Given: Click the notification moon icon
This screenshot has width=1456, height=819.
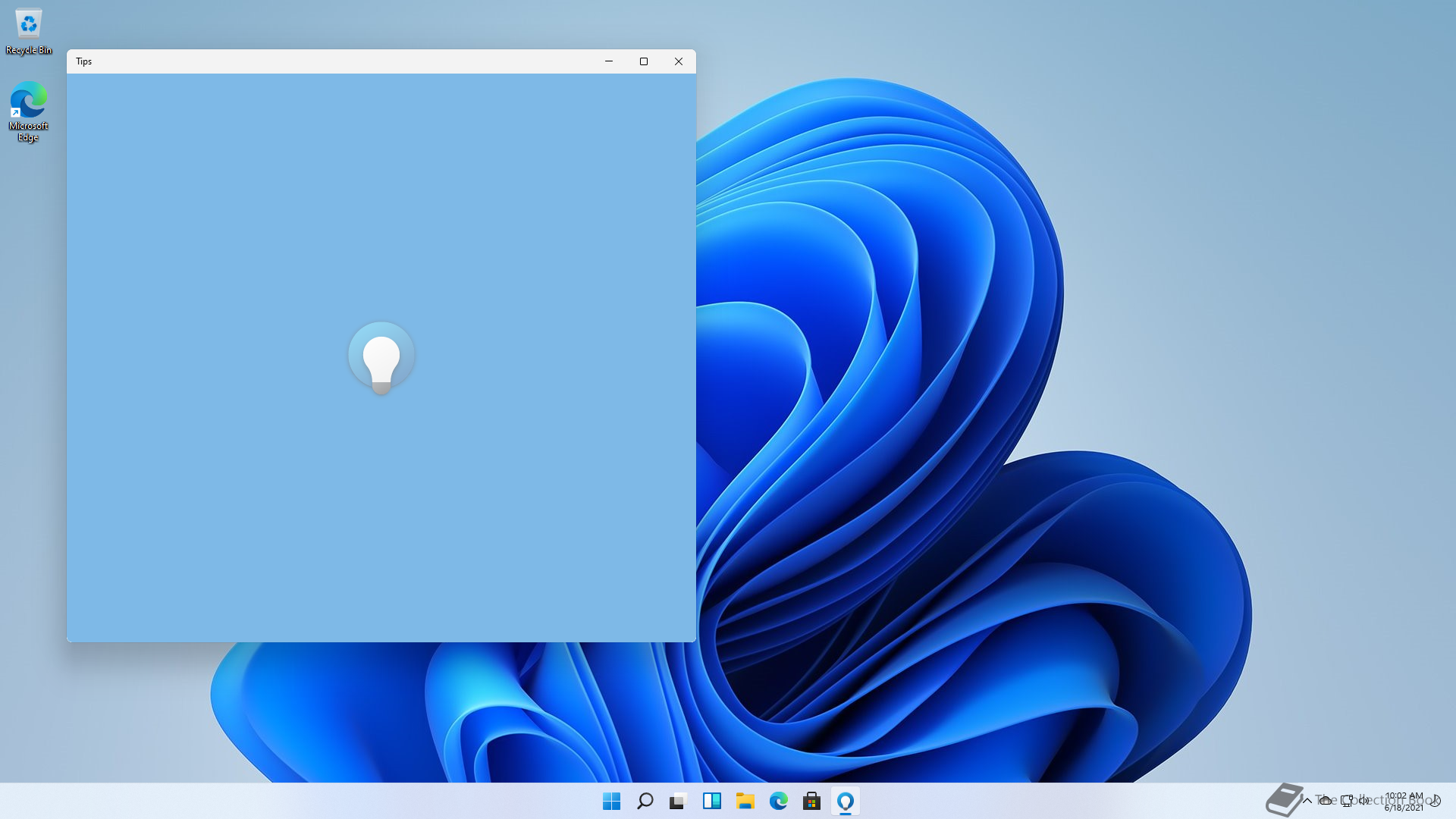Looking at the screenshot, I should tap(1436, 801).
